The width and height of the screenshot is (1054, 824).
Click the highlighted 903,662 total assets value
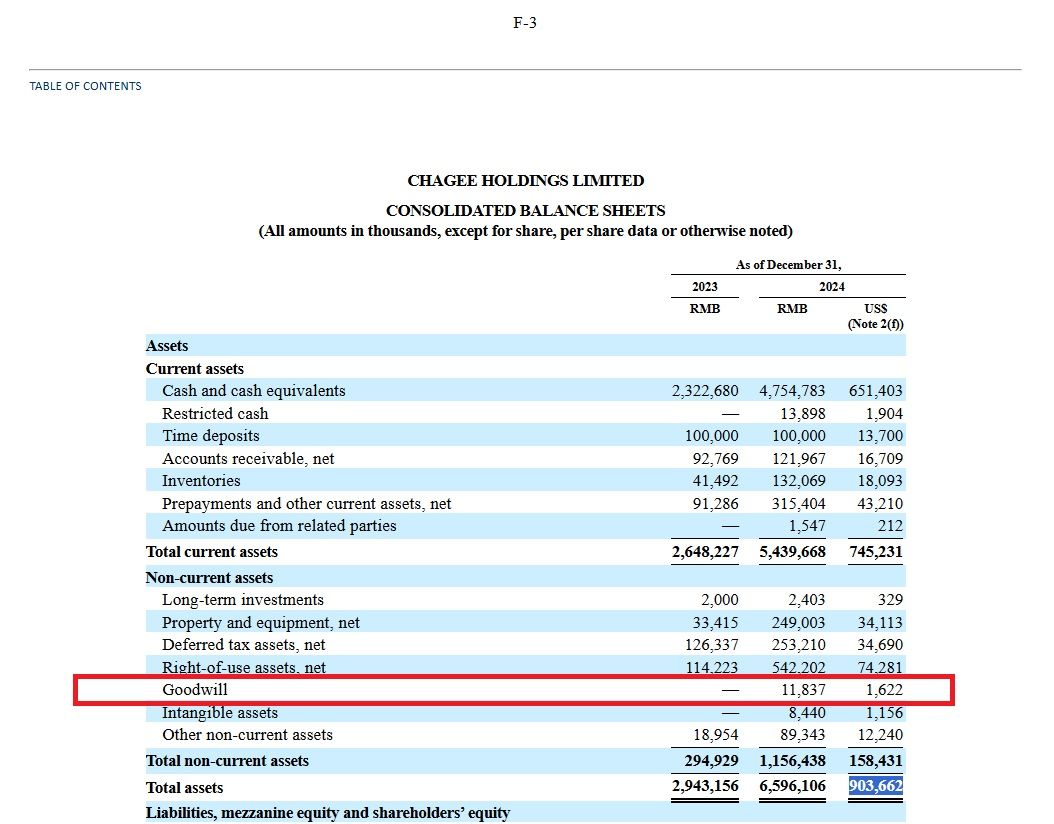[x=876, y=787]
